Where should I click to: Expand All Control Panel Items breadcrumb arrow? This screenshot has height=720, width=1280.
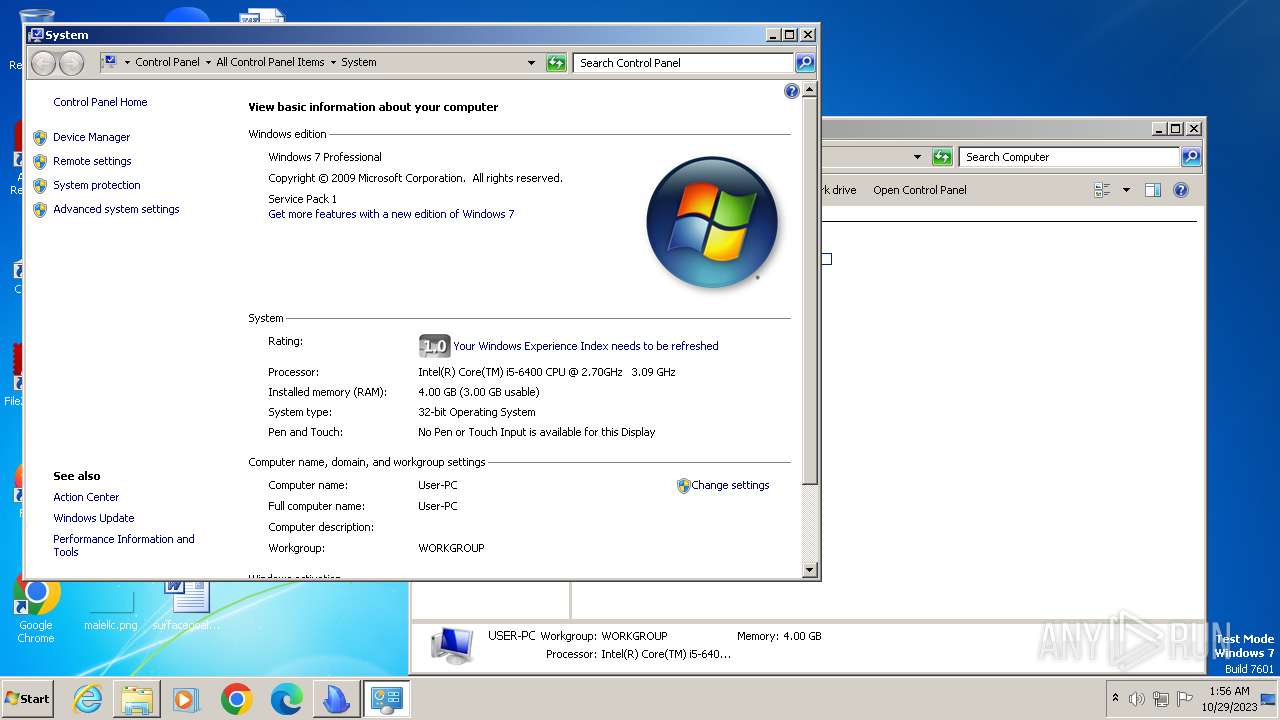pyautogui.click(x=333, y=63)
